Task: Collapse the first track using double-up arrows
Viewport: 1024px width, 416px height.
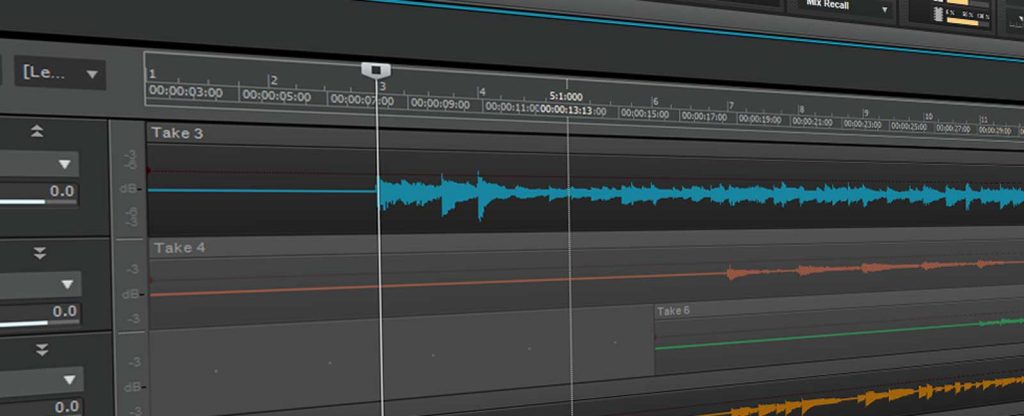Action: [38, 131]
